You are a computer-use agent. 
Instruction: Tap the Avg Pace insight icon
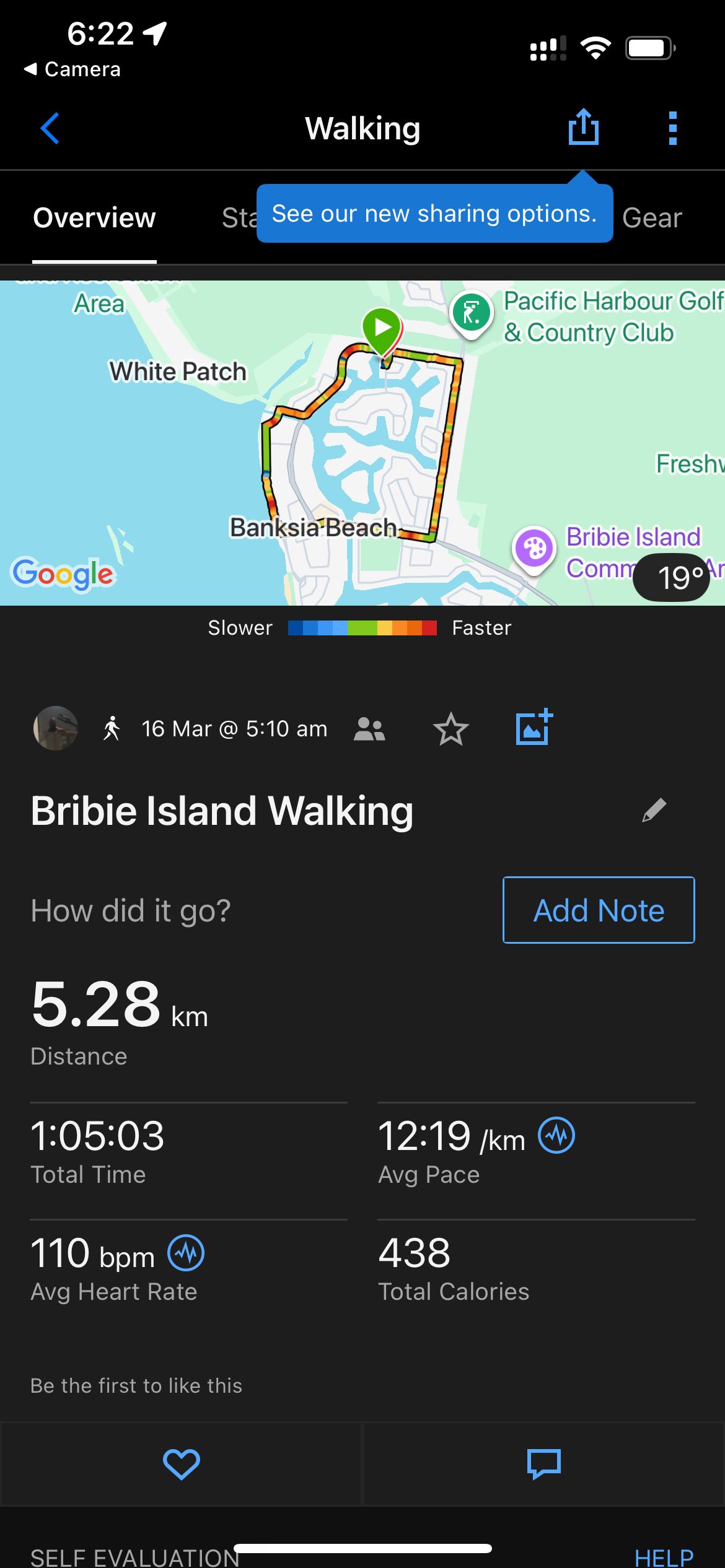point(556,1136)
